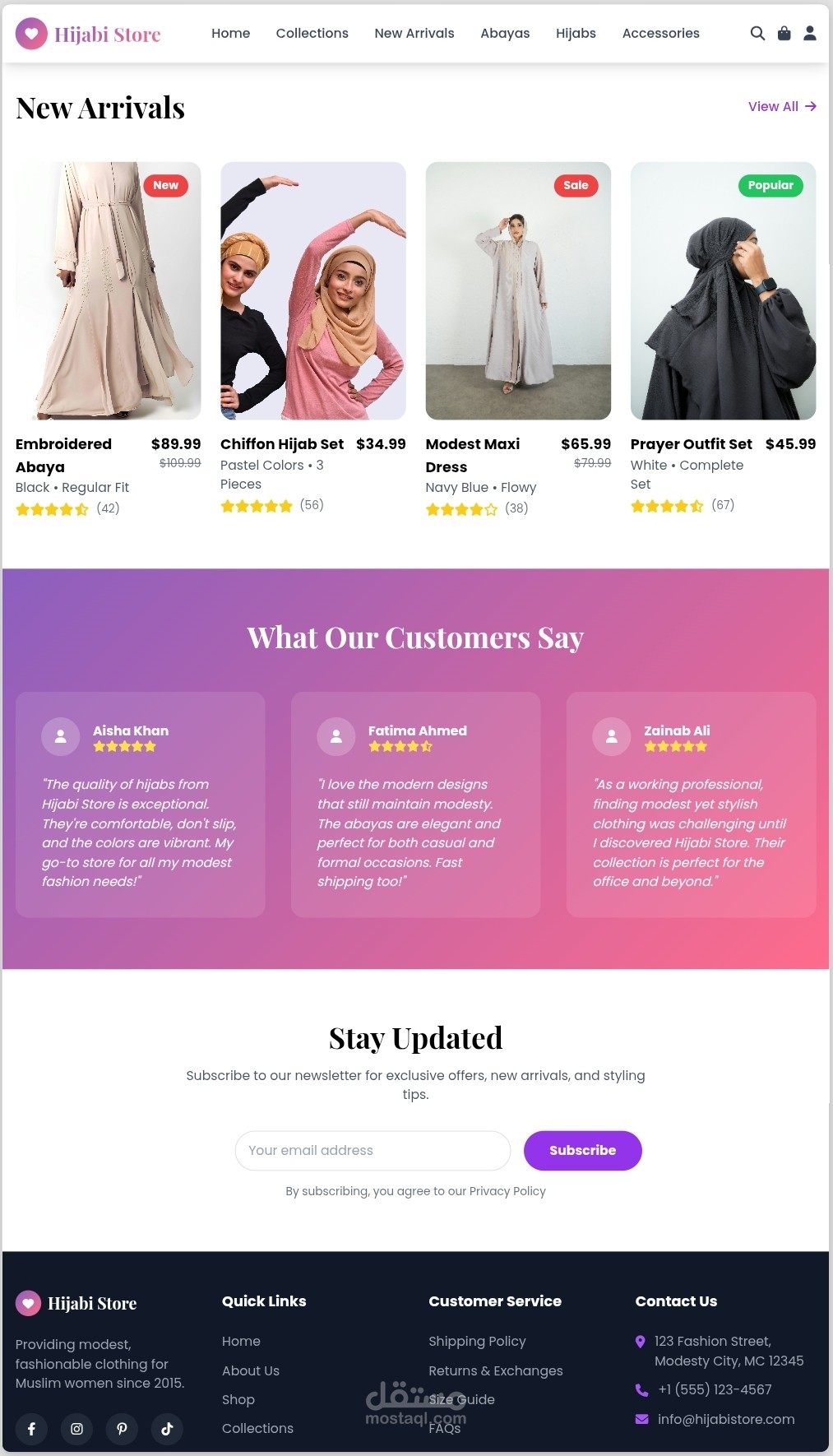Click the Subscribe button
833x1456 pixels.
582,1150
